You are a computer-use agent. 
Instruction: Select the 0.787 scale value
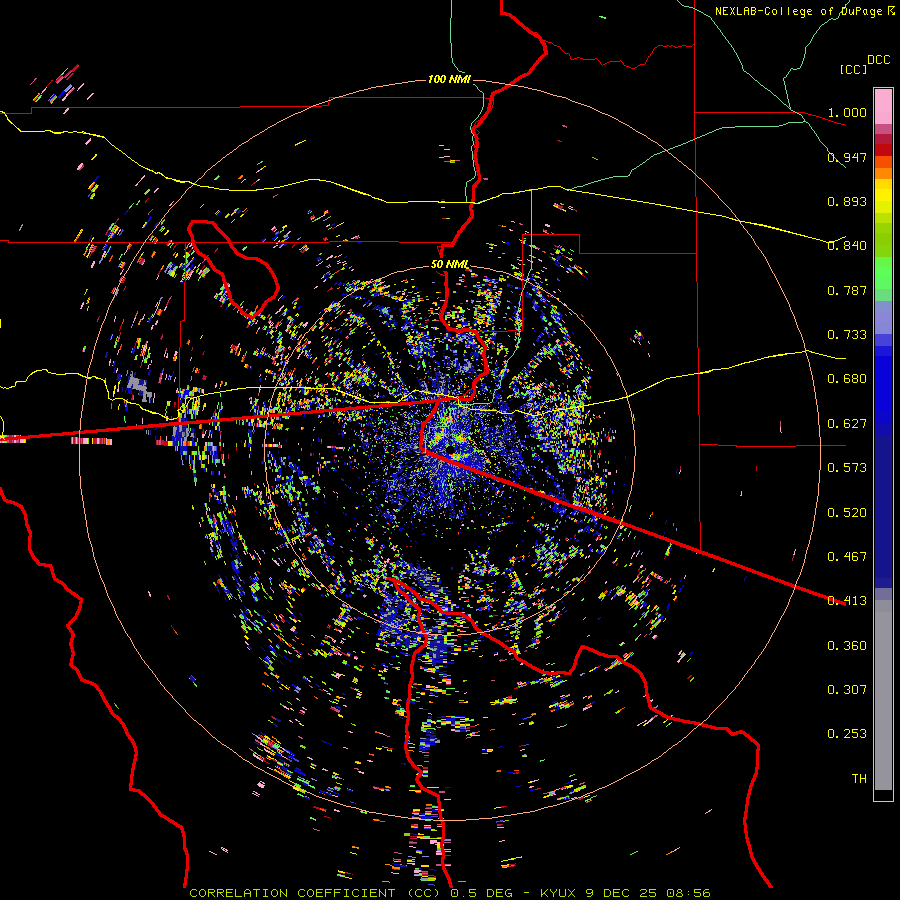847,290
